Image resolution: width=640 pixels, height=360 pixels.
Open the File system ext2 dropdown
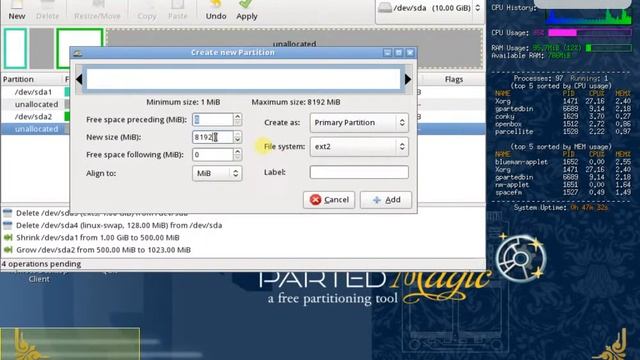click(x=359, y=147)
